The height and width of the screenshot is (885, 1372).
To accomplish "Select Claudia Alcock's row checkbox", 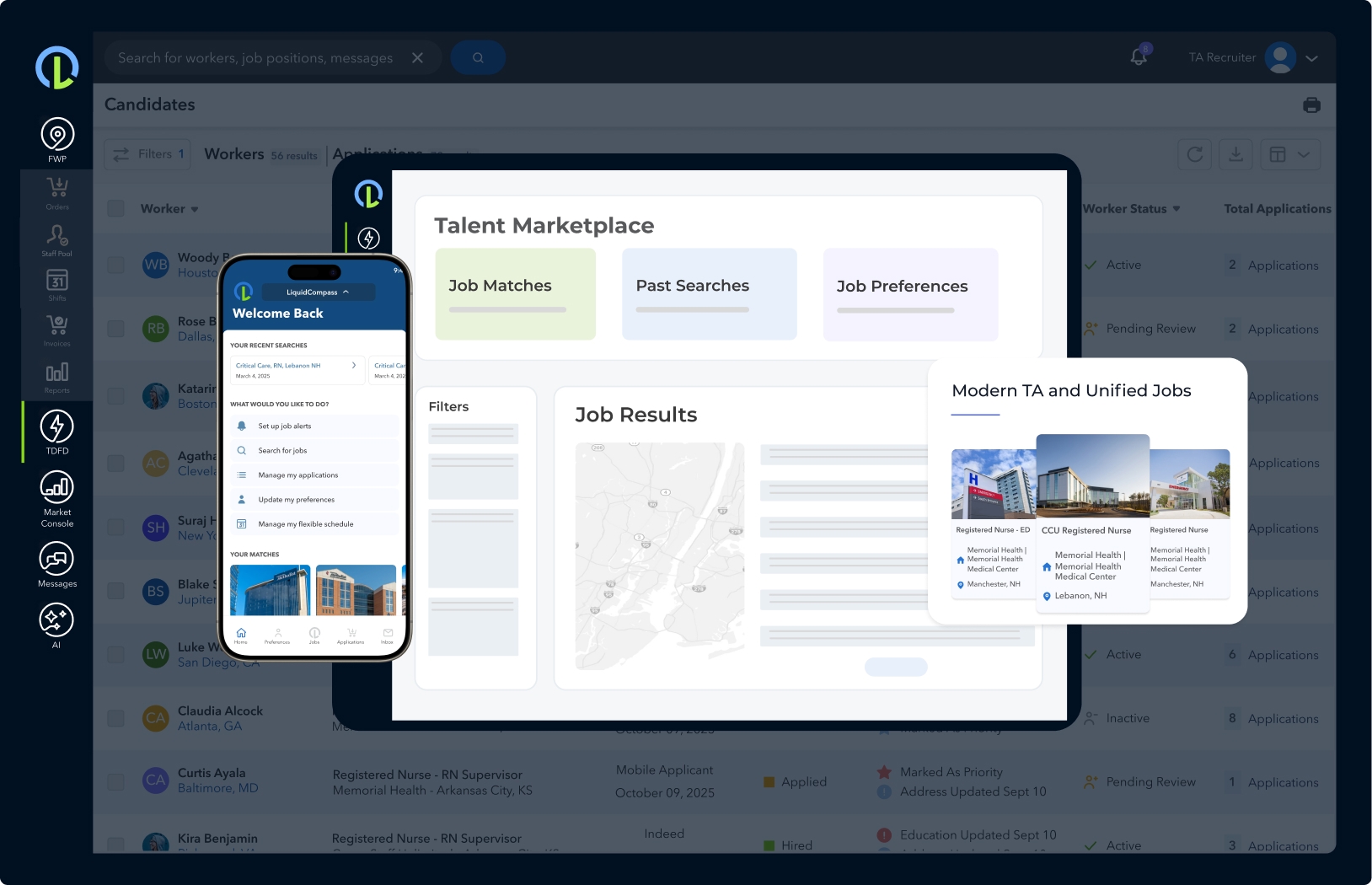I will click(116, 718).
